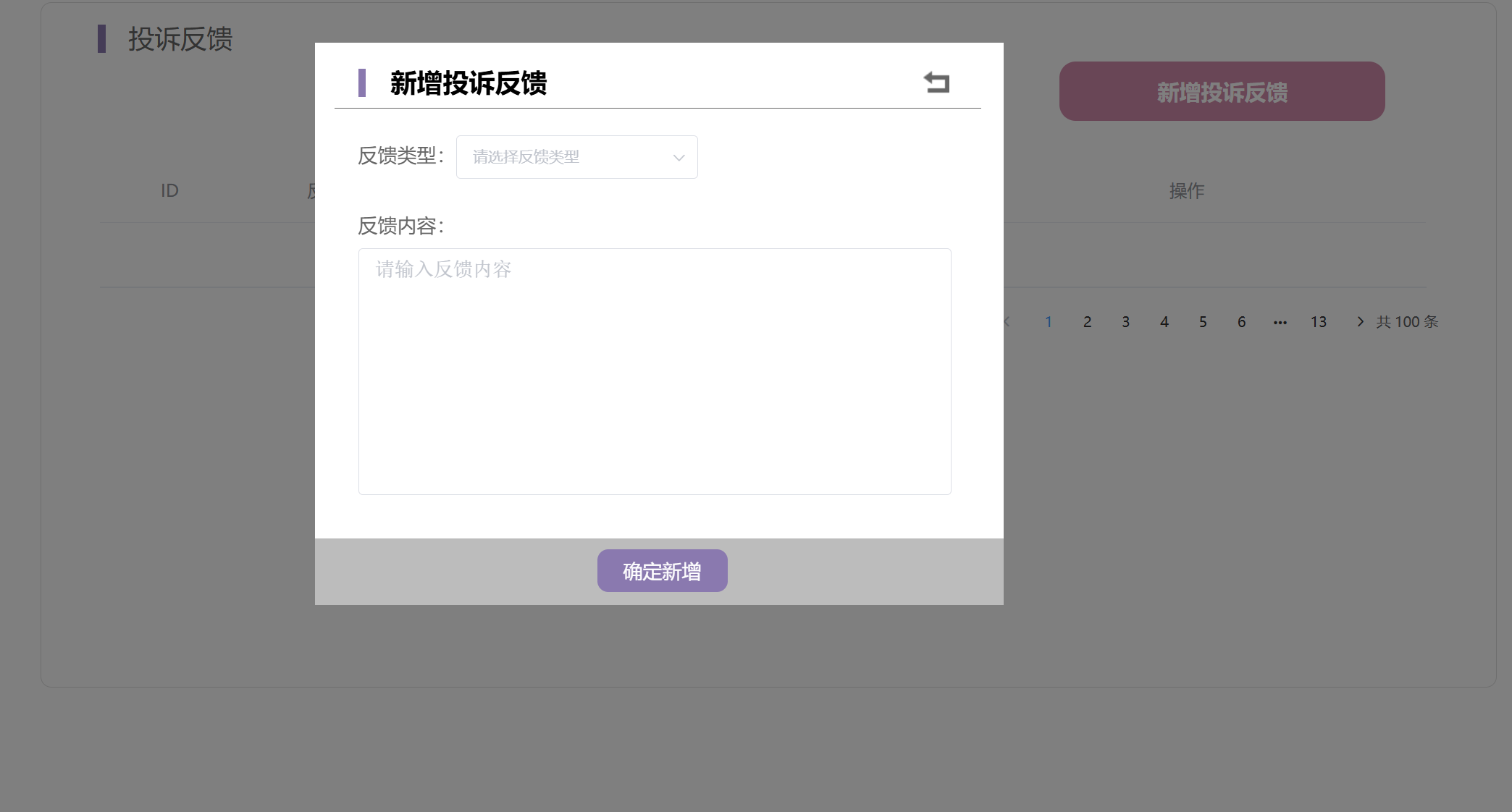Viewport: 1512px width, 812px height.
Task: Click the 反馈内容 text area
Action: (655, 372)
